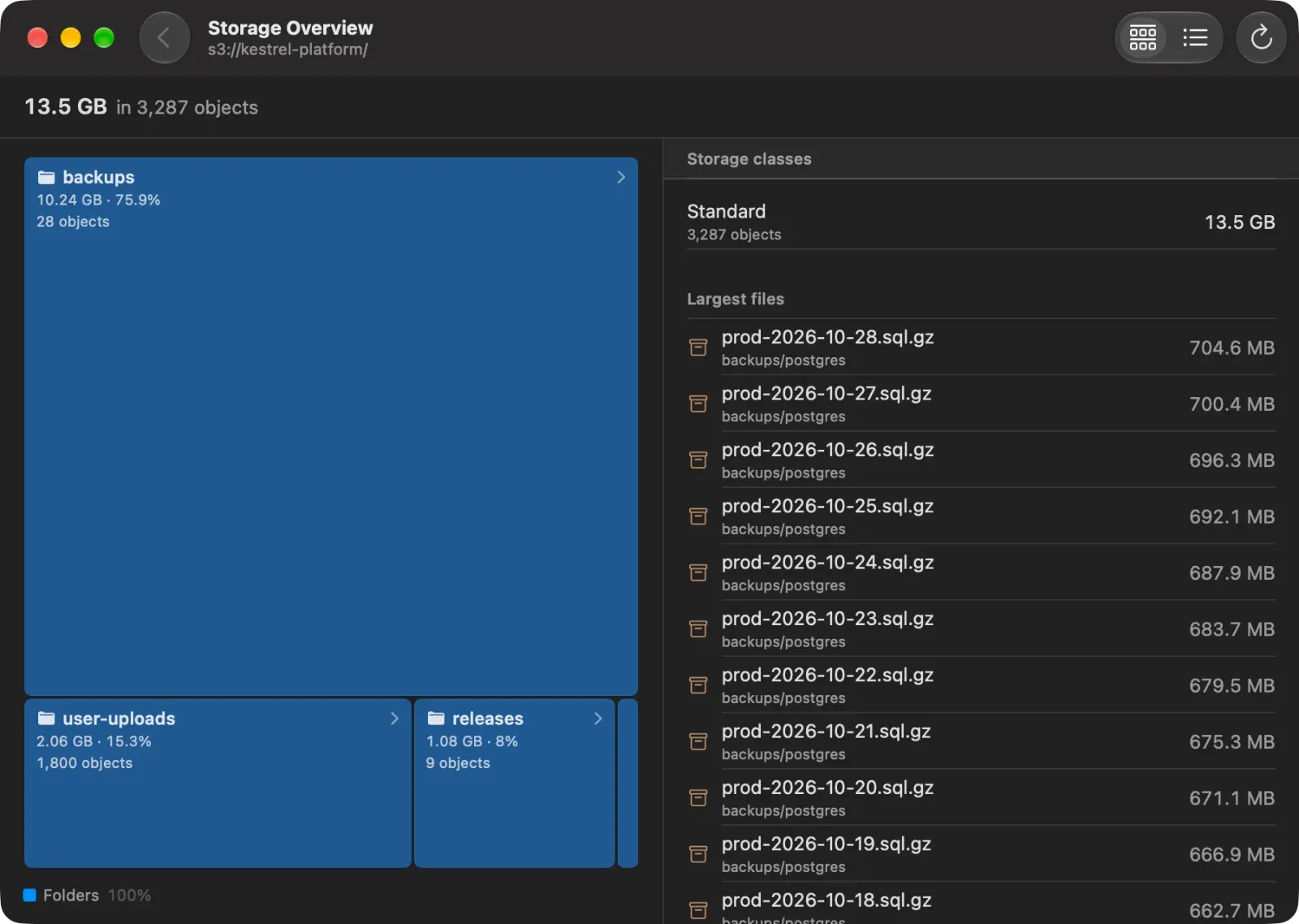Click the archive icon for prod-2026-10-26.sql.gz
Screen dimensions: 1299x924
click(x=698, y=460)
